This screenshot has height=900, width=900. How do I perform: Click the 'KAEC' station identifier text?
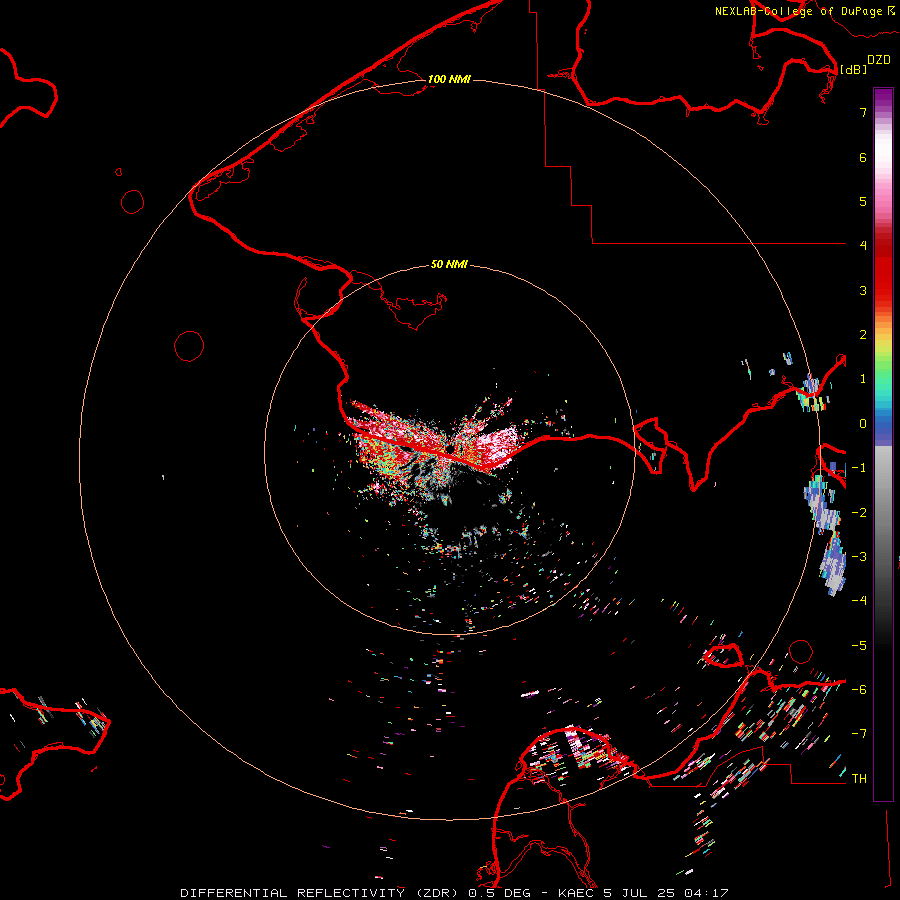pos(577,893)
